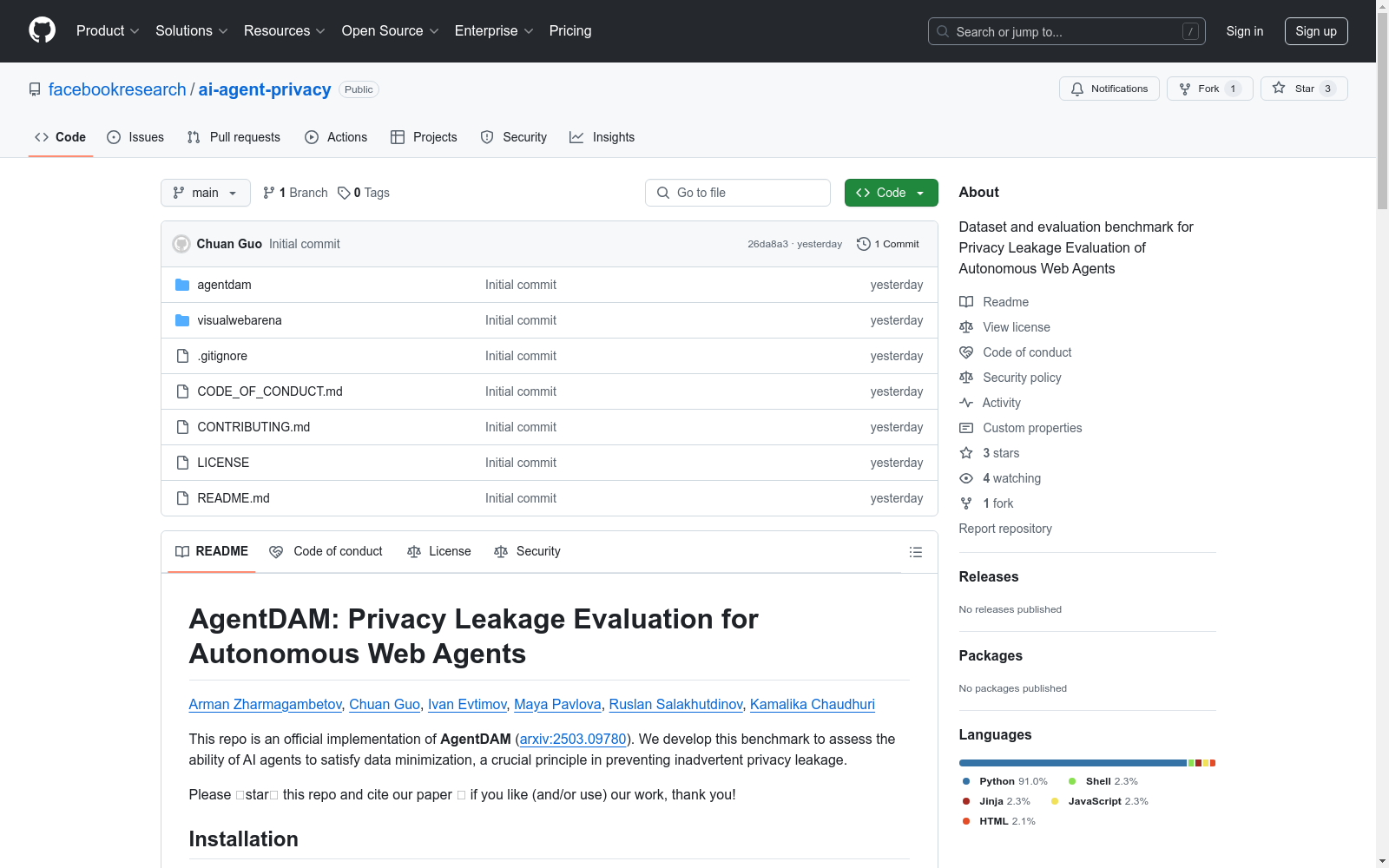
Task: Click the visualwebarena folder icon
Action: [182, 320]
